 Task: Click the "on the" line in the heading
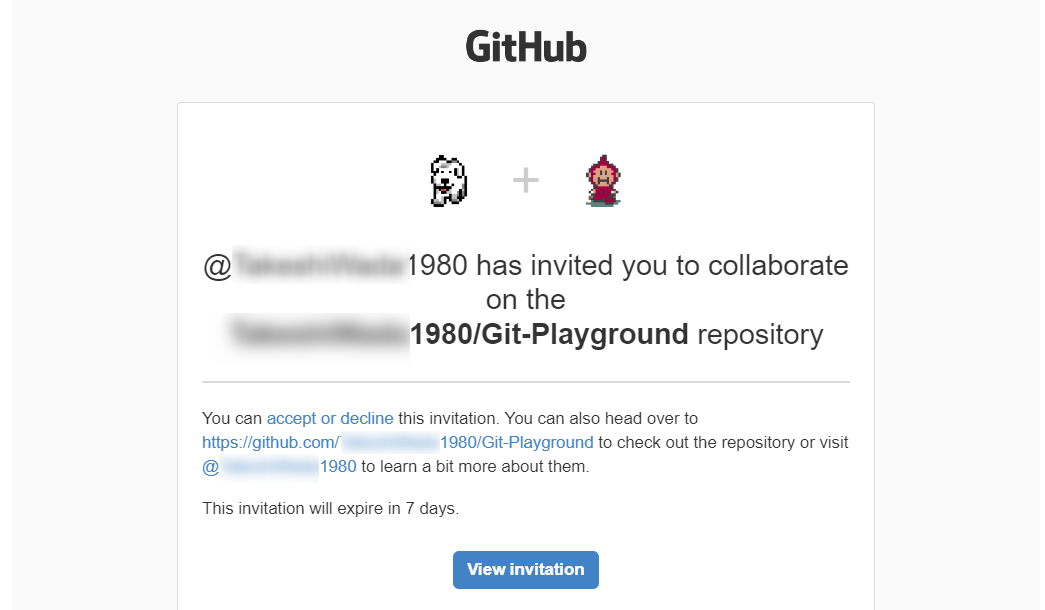525,300
